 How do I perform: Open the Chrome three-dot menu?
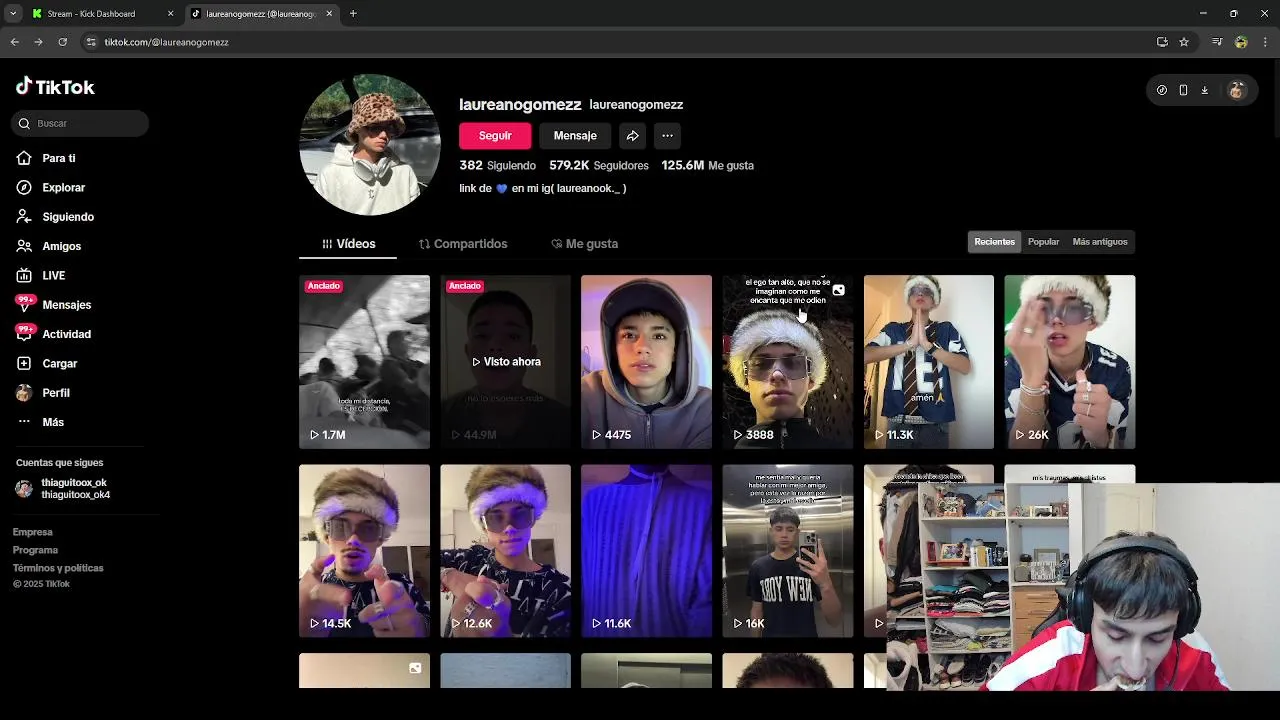pos(1265,42)
